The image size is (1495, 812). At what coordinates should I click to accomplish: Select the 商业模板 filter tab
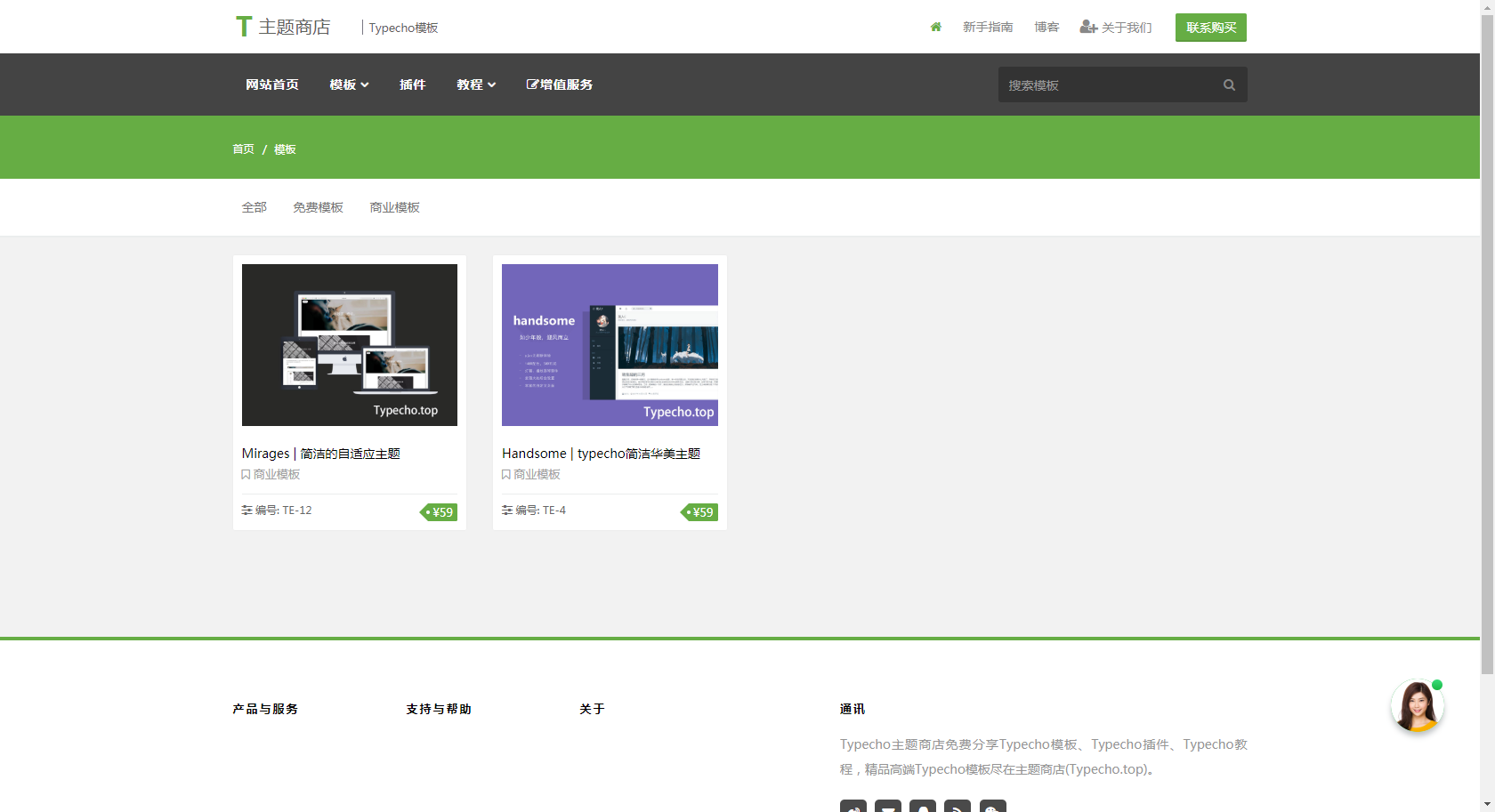(x=394, y=207)
